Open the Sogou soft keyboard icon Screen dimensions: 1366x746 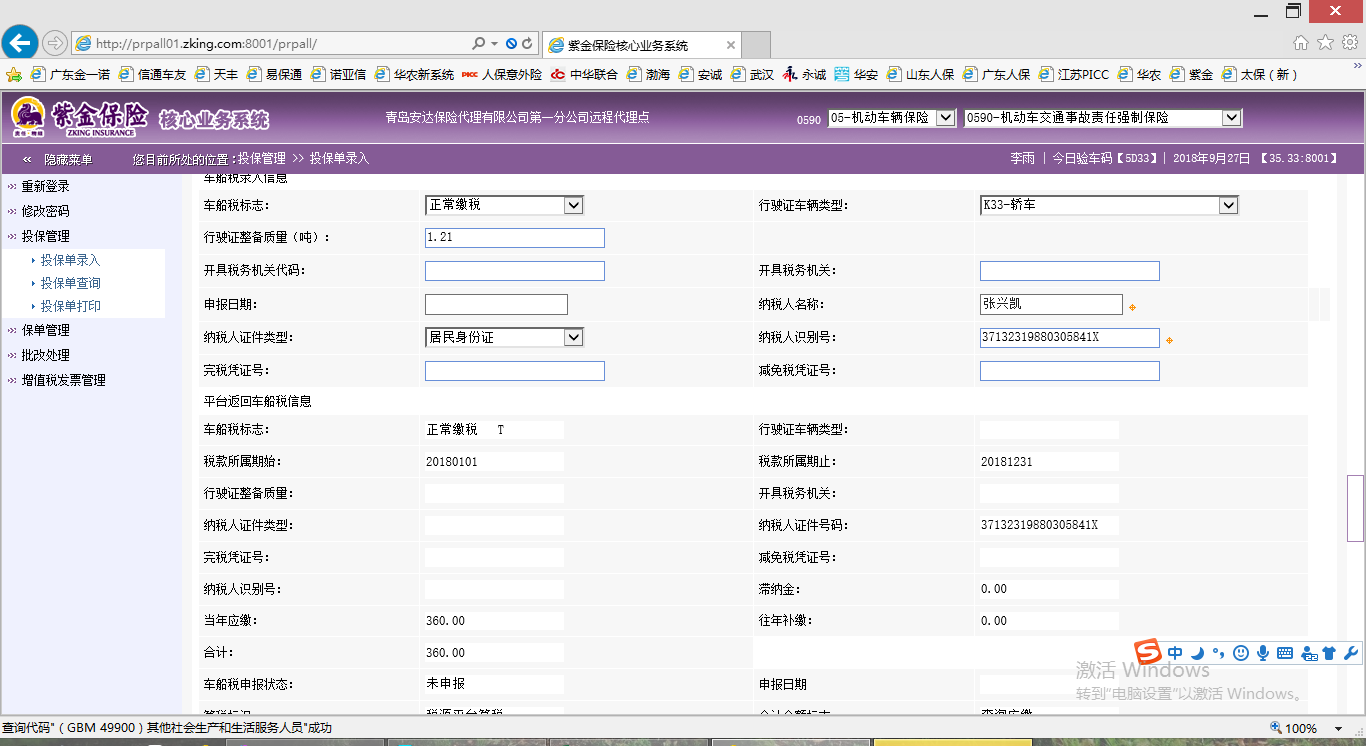(1285, 653)
